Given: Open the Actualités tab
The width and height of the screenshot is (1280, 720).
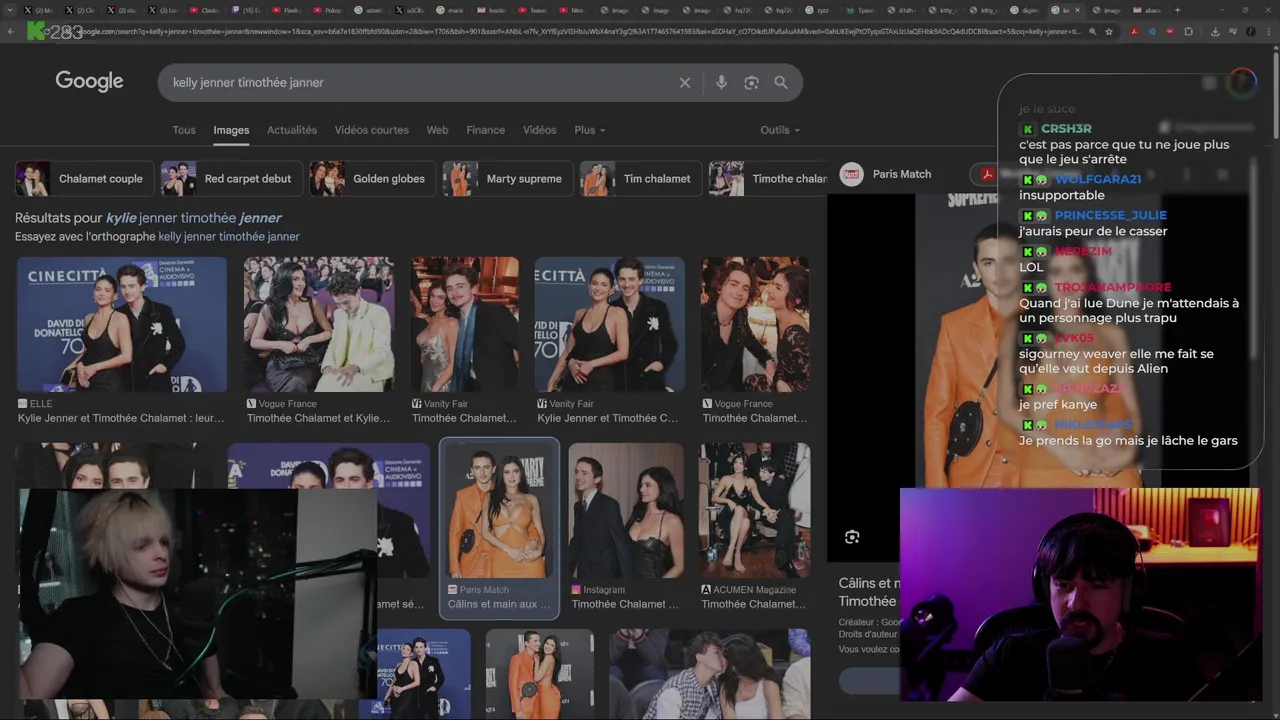Looking at the screenshot, I should 292,130.
